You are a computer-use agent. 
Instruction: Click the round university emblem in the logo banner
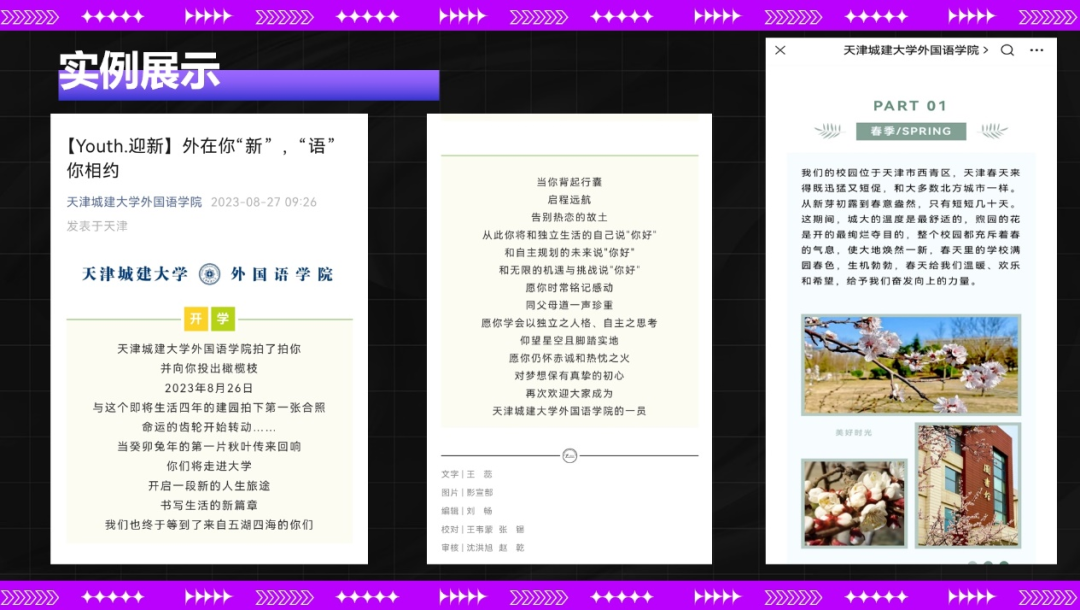coord(209,274)
